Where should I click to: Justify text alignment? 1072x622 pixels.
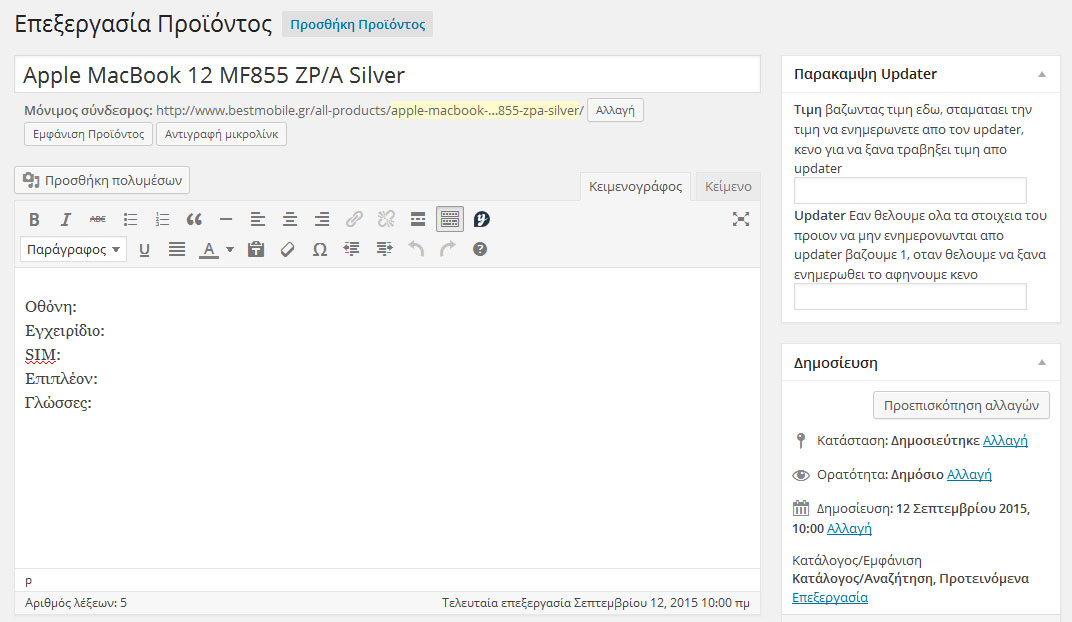point(176,249)
